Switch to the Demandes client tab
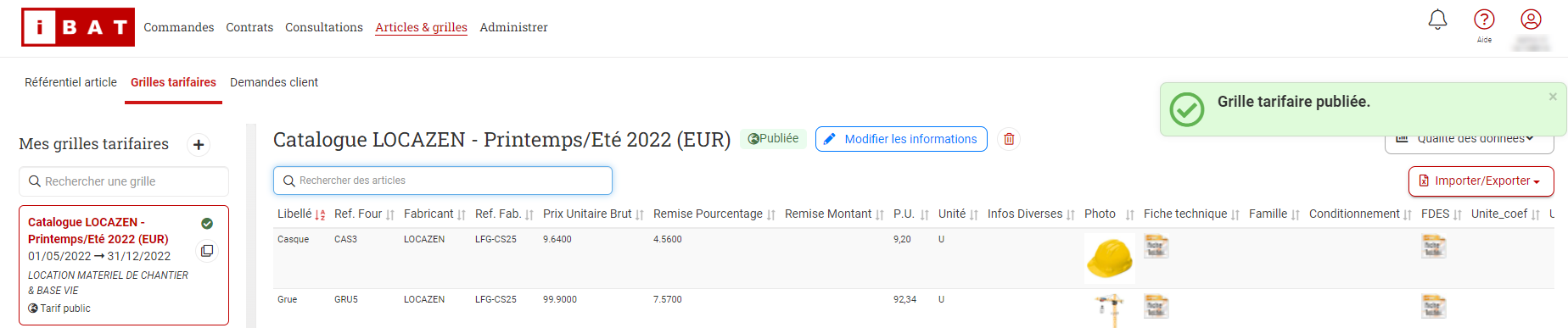Screen dimensions: 1568x328 click(x=274, y=82)
